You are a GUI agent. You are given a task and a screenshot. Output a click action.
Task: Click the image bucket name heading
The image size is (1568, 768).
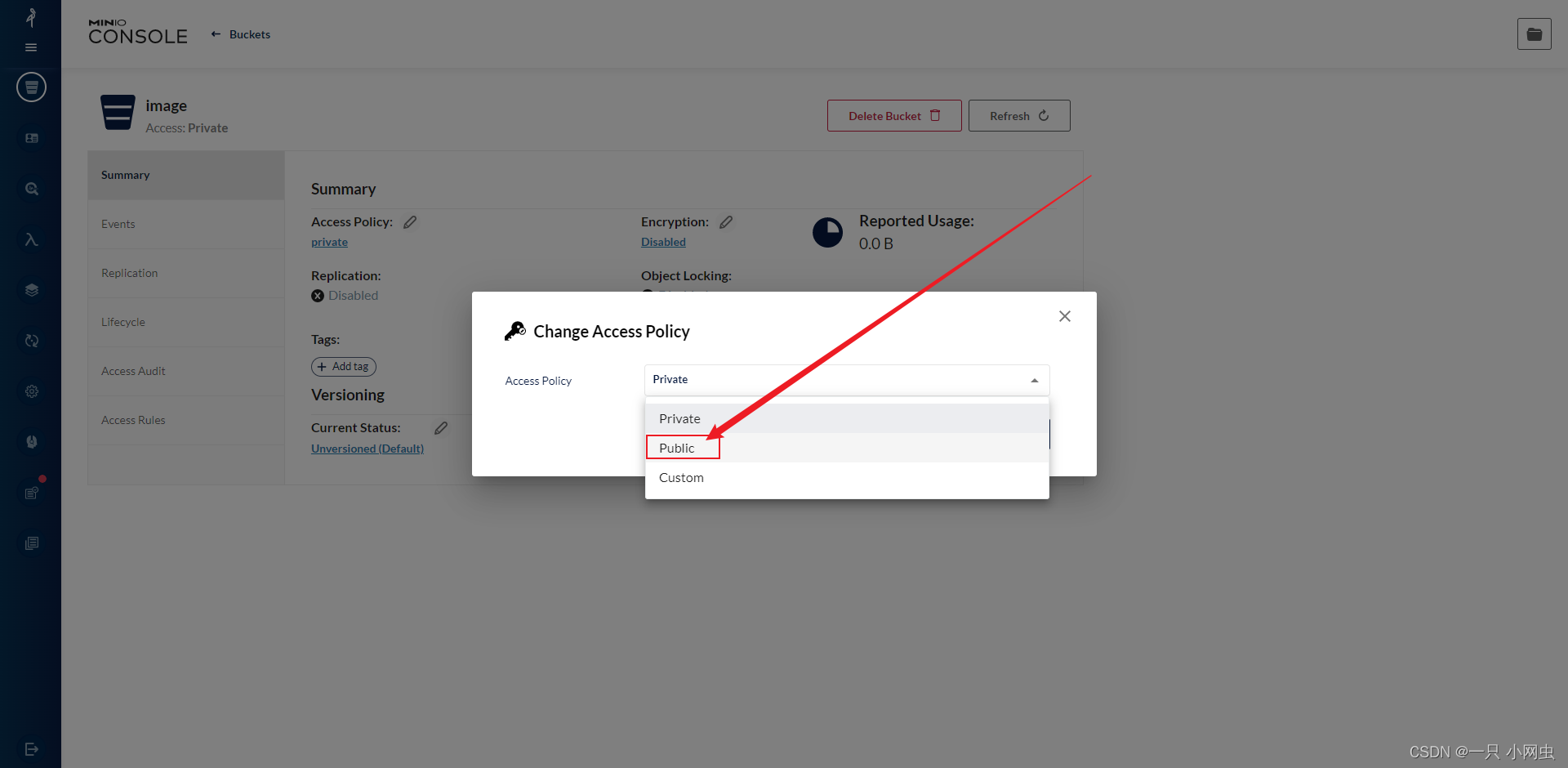[167, 105]
